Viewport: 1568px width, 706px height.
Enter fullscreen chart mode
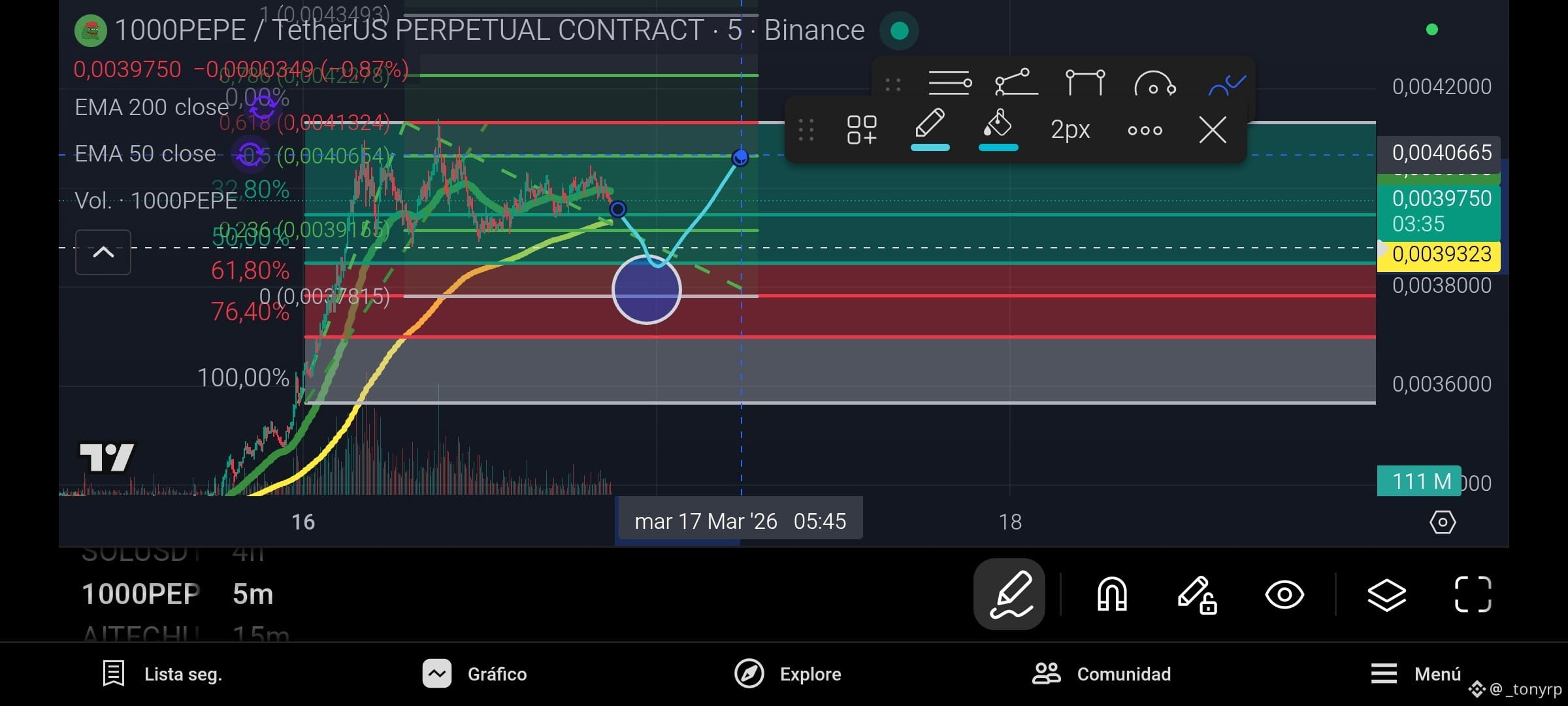(1473, 594)
